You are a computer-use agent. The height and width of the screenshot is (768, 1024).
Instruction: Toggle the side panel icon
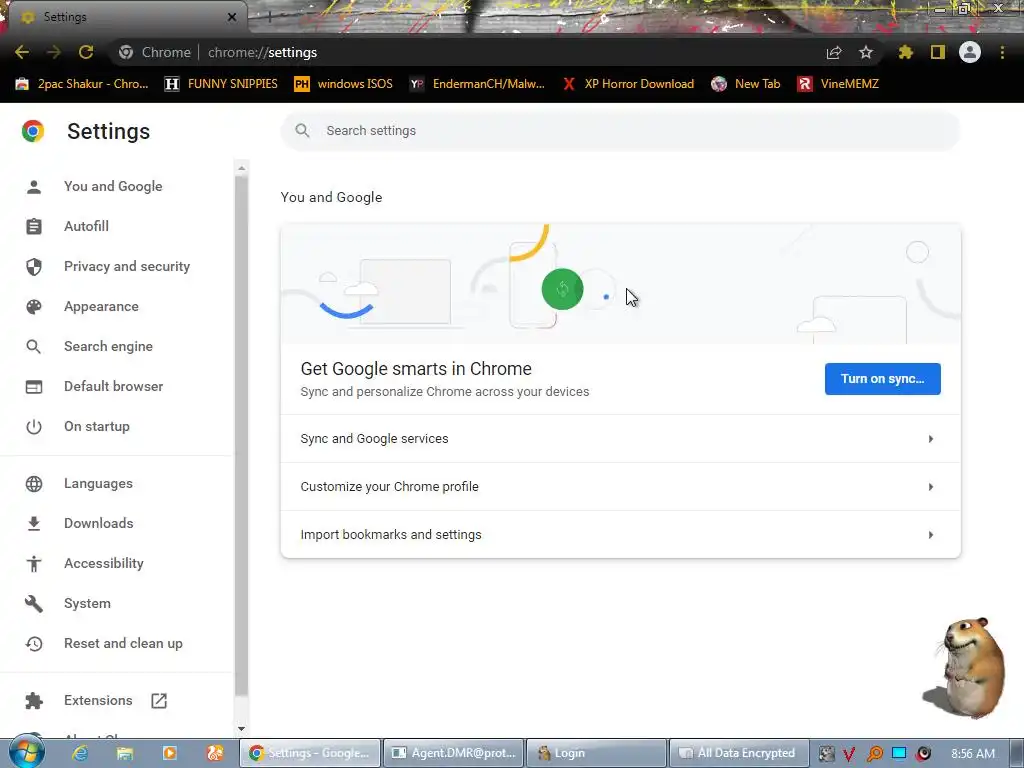click(938, 52)
